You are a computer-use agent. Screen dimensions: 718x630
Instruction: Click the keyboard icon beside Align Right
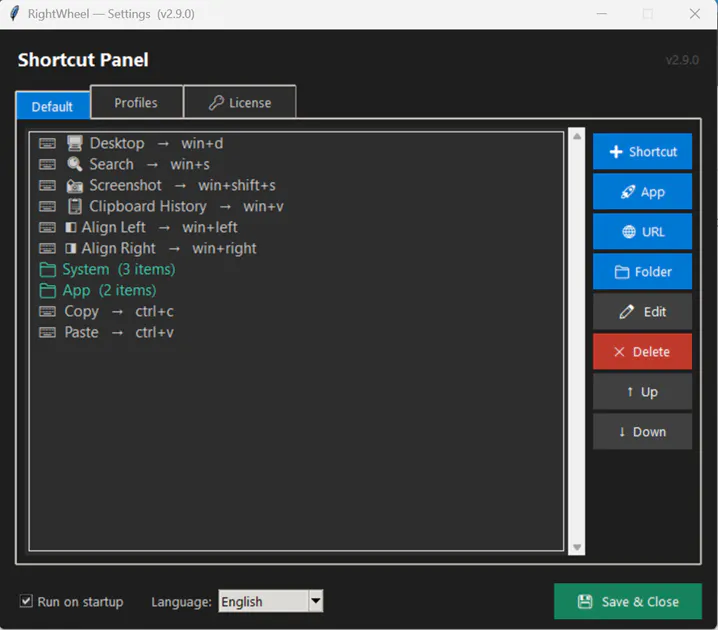click(47, 249)
